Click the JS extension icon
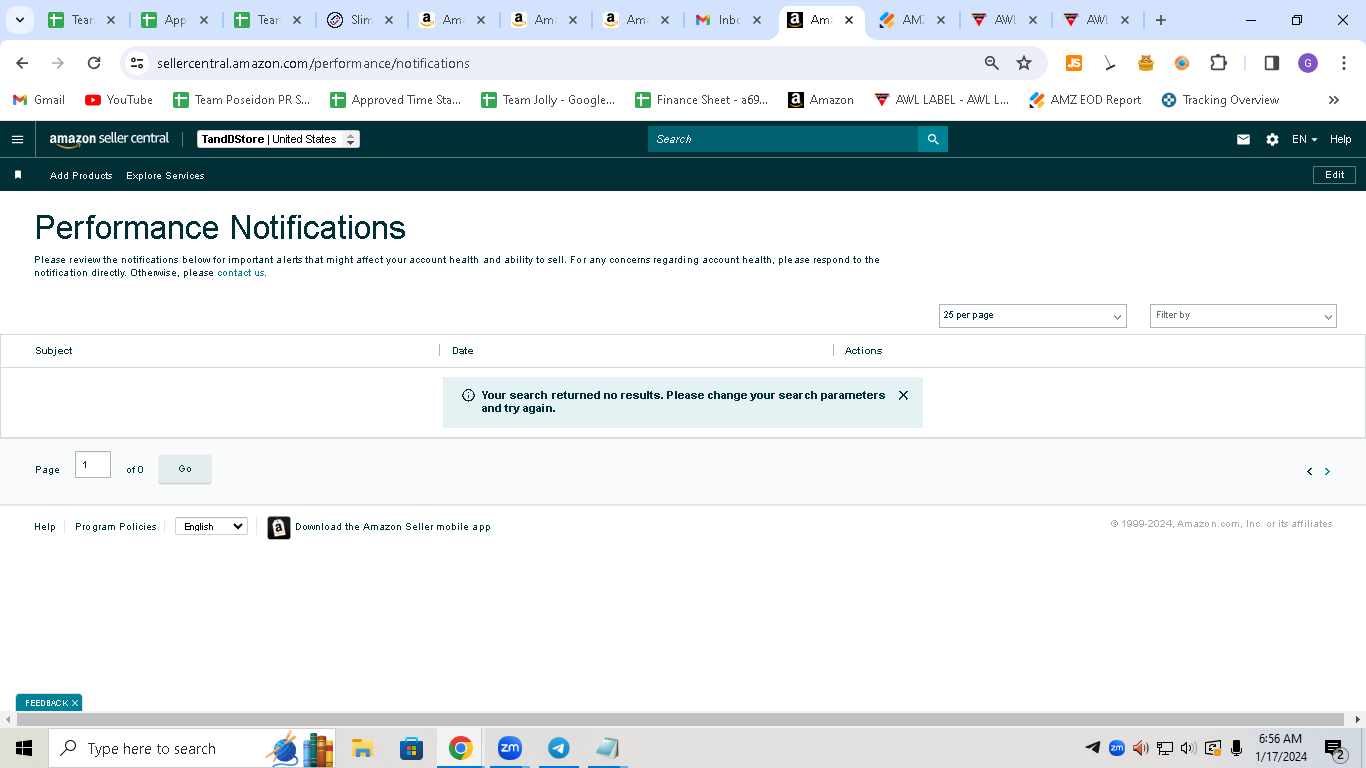1366x768 pixels. (x=1074, y=63)
